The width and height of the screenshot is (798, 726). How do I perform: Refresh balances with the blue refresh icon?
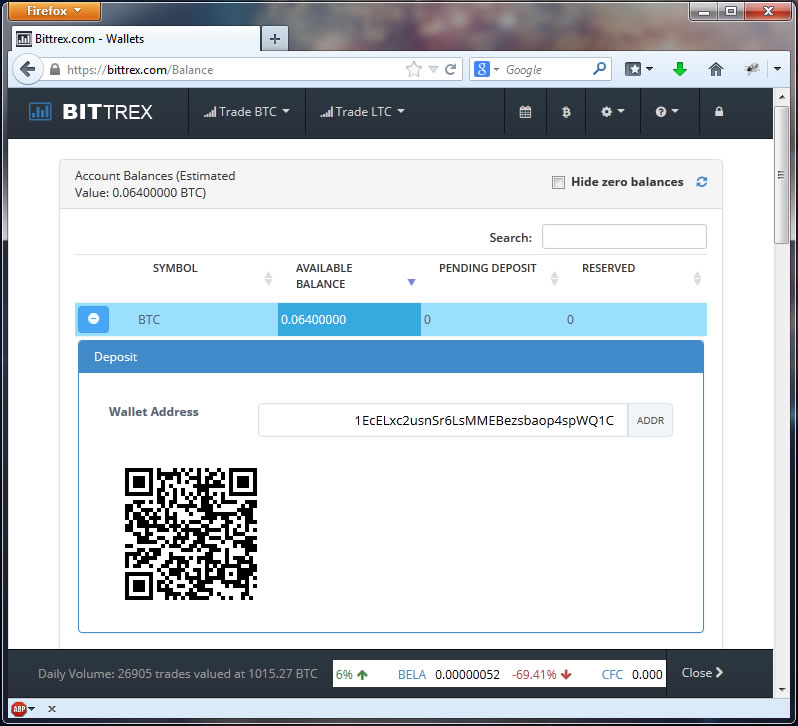coord(702,182)
